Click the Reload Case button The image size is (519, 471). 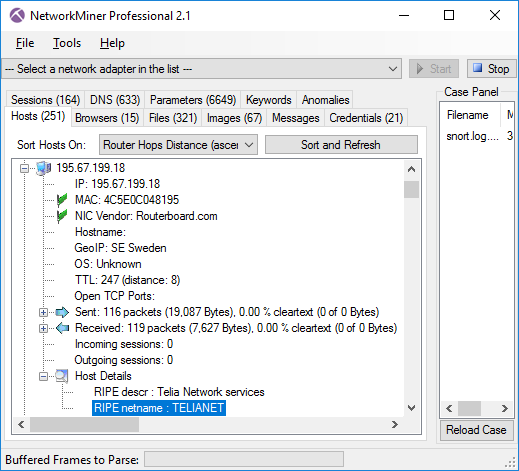476,430
